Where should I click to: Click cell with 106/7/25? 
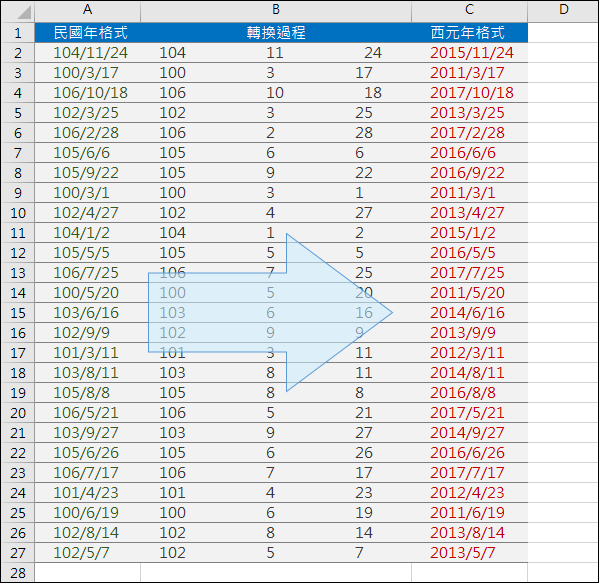87,273
